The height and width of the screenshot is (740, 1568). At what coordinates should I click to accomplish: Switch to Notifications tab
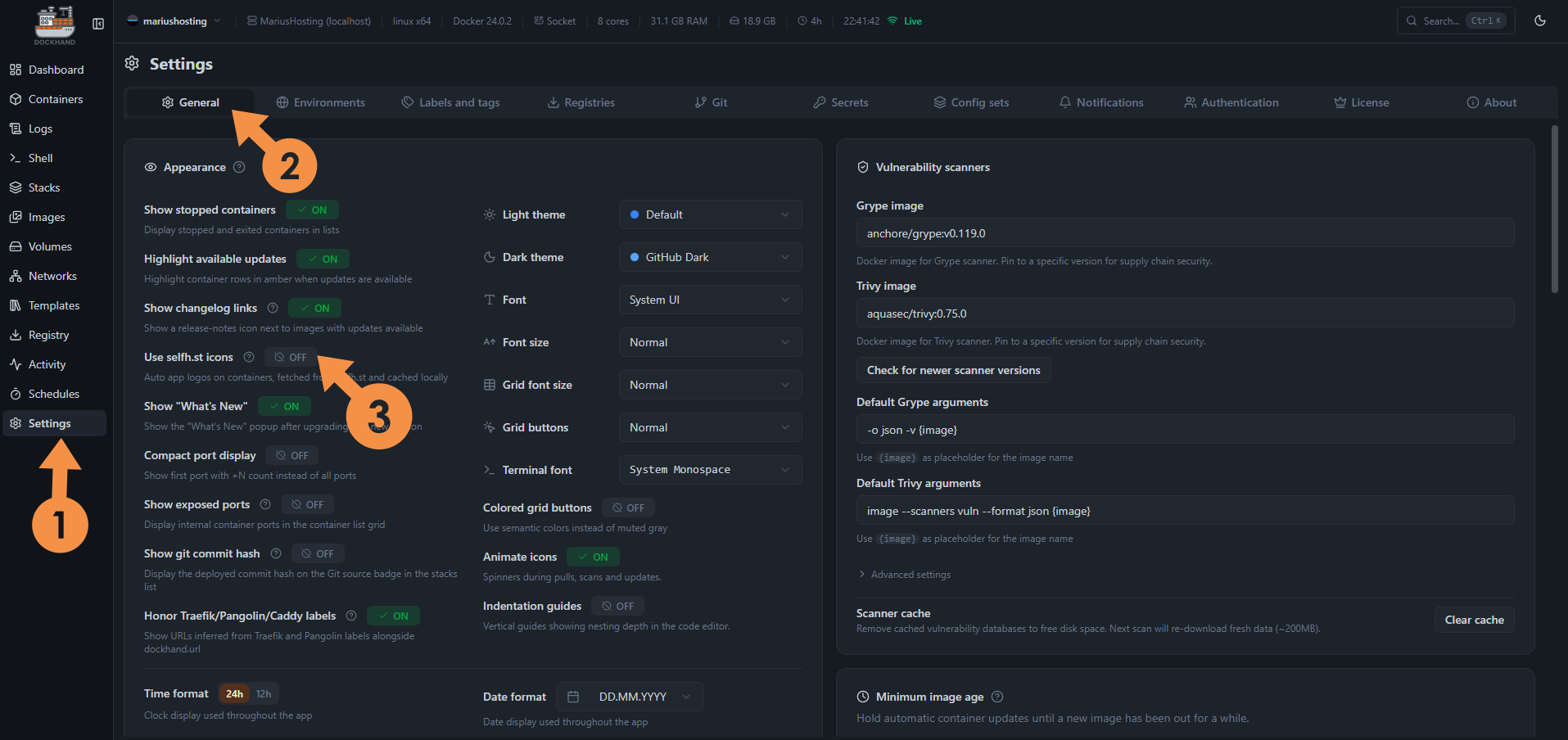pyautogui.click(x=1101, y=102)
